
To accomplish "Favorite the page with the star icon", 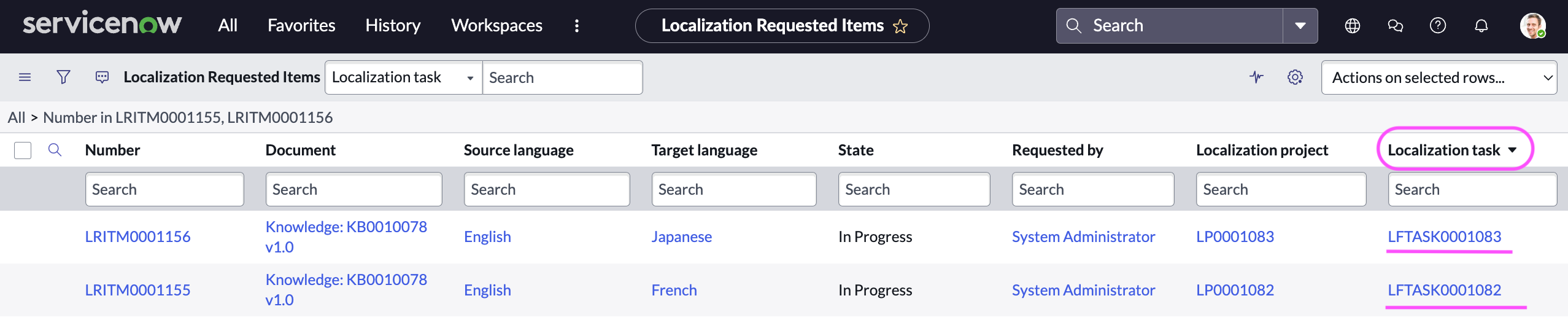I will 900,26.
